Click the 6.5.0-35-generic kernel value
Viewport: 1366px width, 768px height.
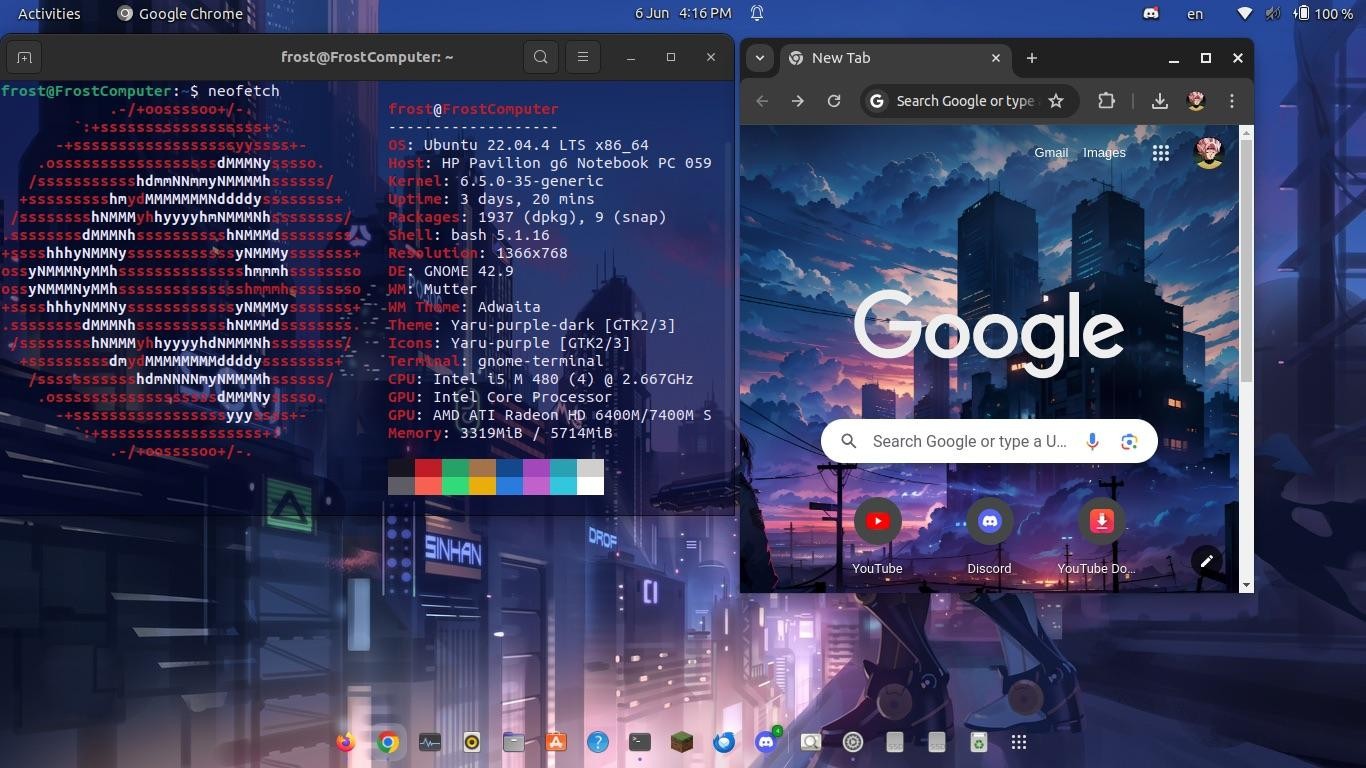pyautogui.click(x=531, y=181)
